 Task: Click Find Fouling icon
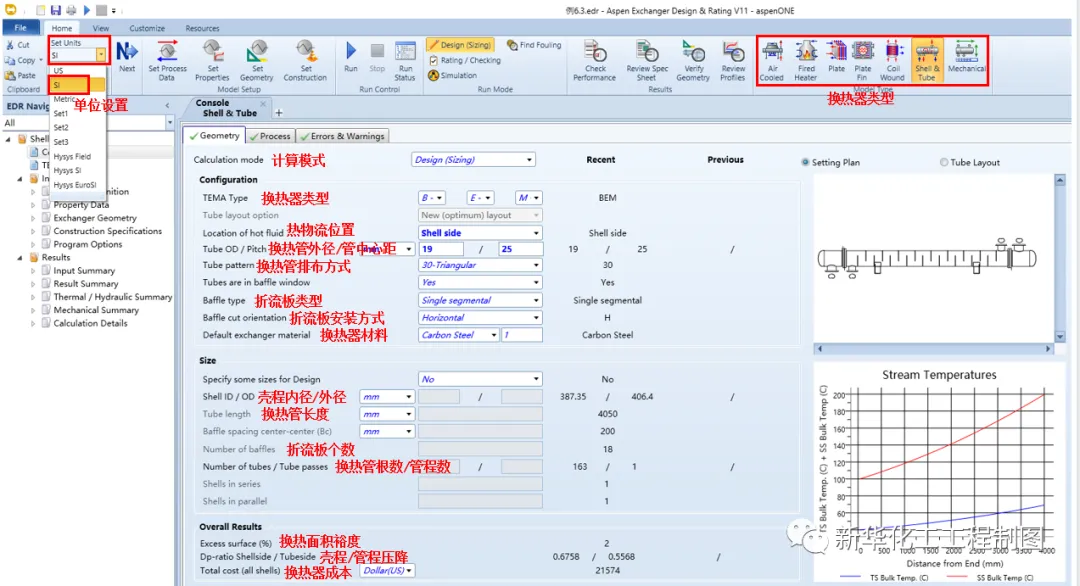pos(512,45)
